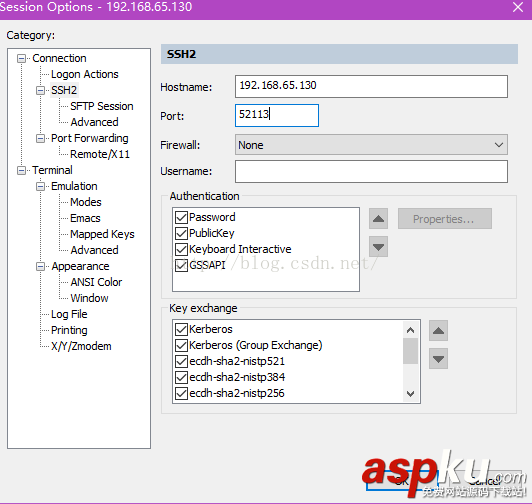
Task: Toggle GSSAPI authentication checkbox
Action: click(182, 265)
